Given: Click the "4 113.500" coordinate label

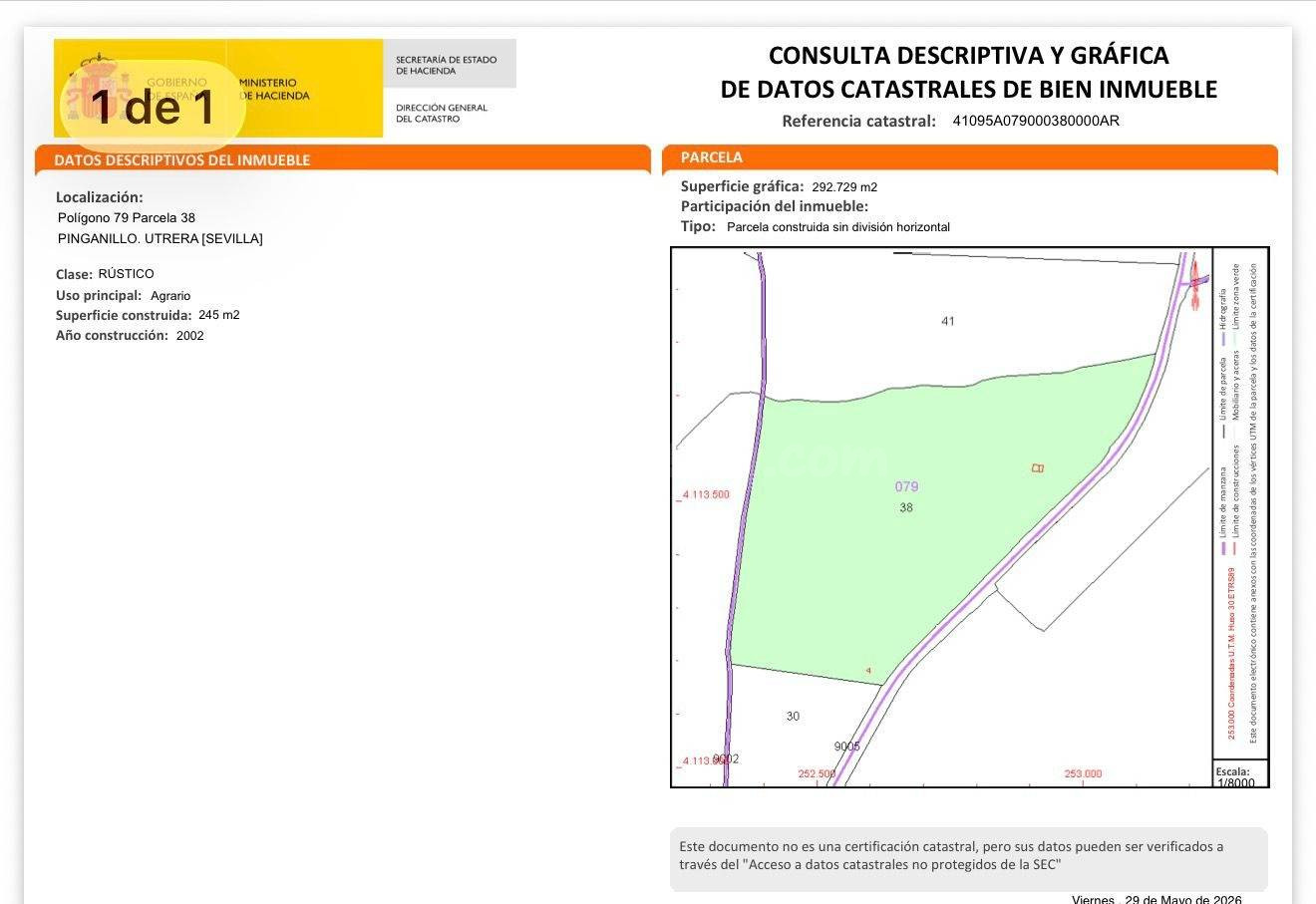Looking at the screenshot, I should point(705,494).
